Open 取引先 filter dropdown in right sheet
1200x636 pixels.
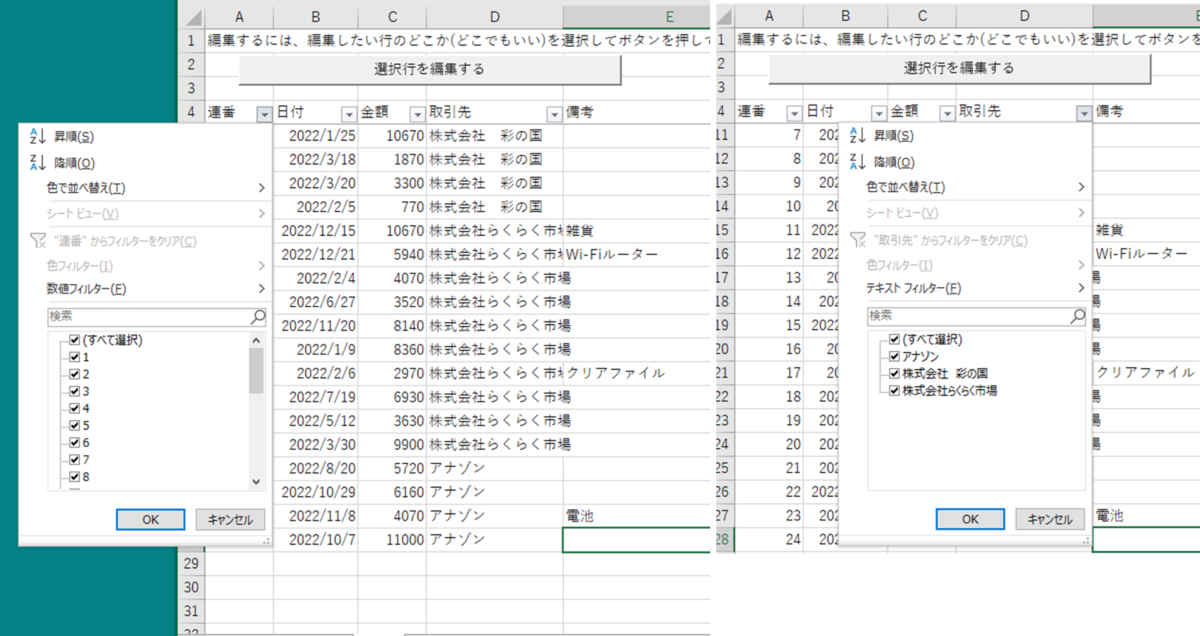point(1084,114)
